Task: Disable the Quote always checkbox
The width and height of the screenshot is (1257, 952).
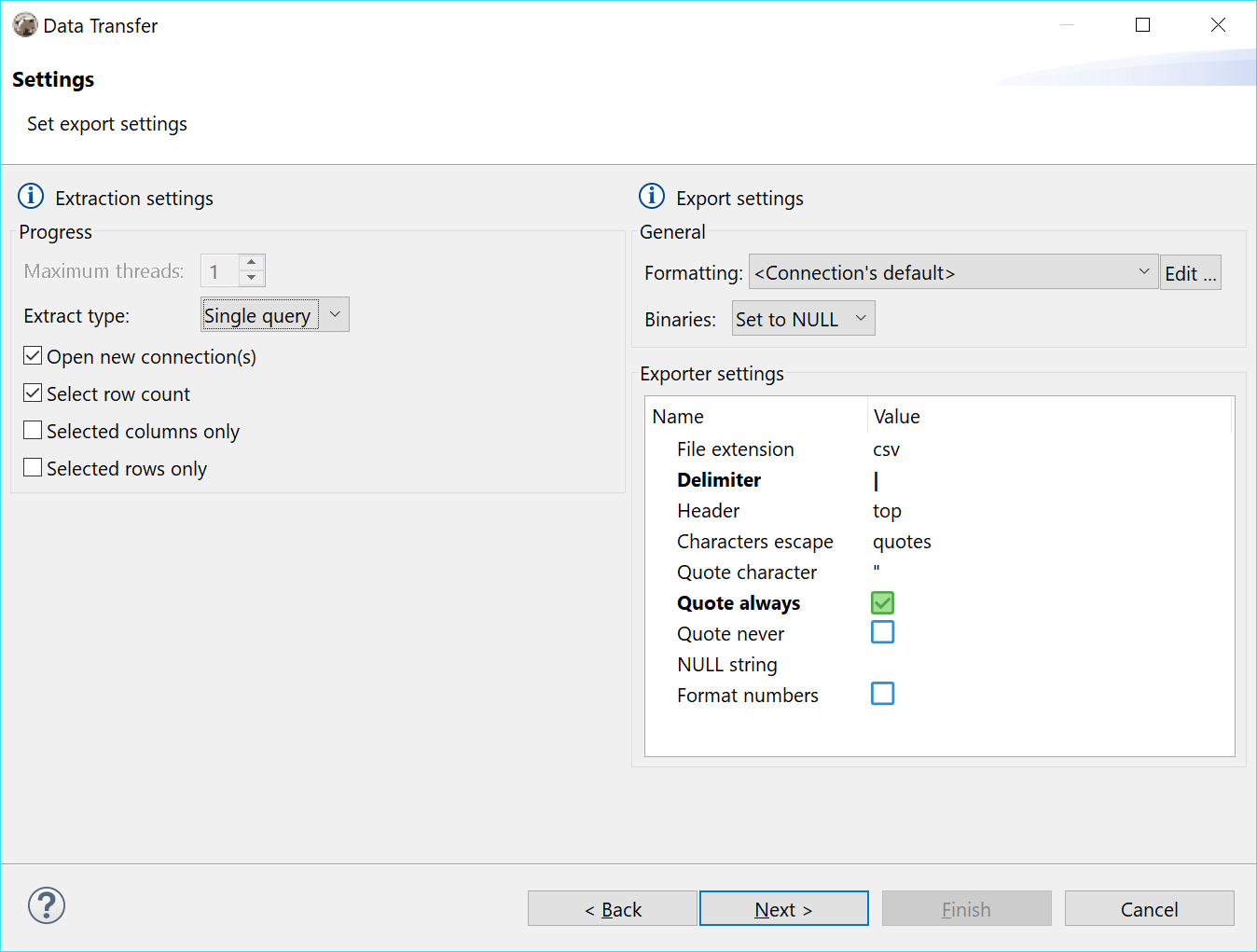Action: 882,602
